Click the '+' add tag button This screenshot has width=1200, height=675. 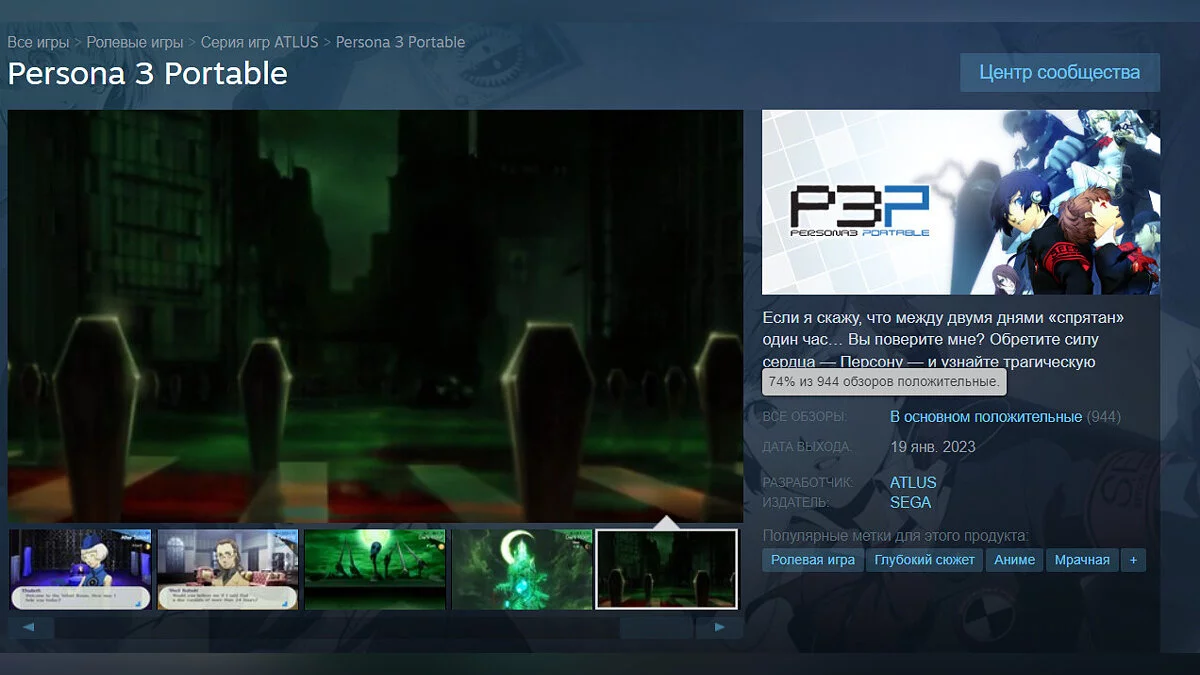(1133, 560)
